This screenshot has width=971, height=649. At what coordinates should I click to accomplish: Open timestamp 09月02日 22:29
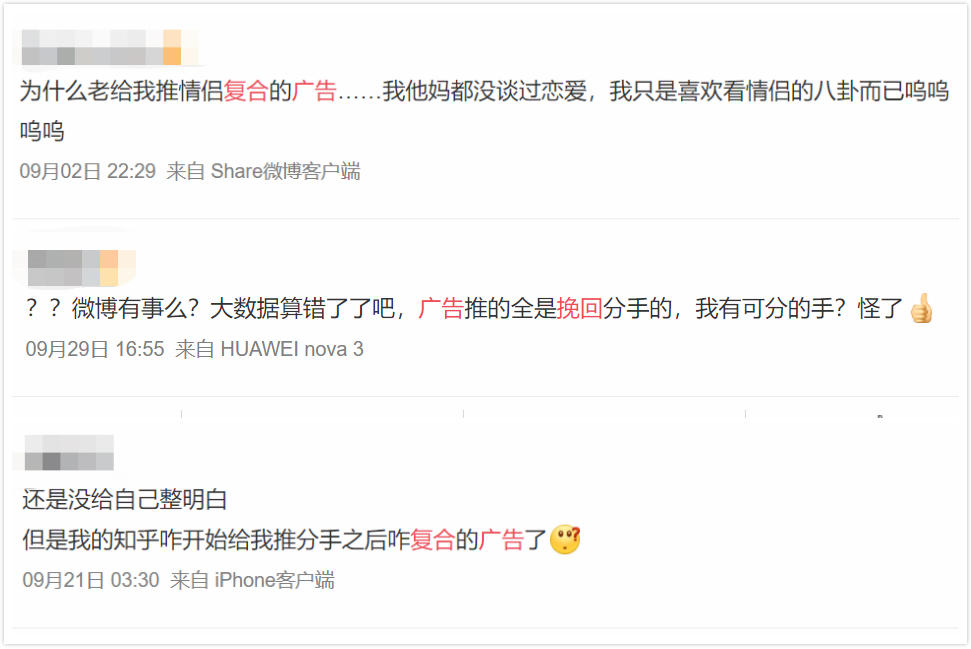coord(87,171)
